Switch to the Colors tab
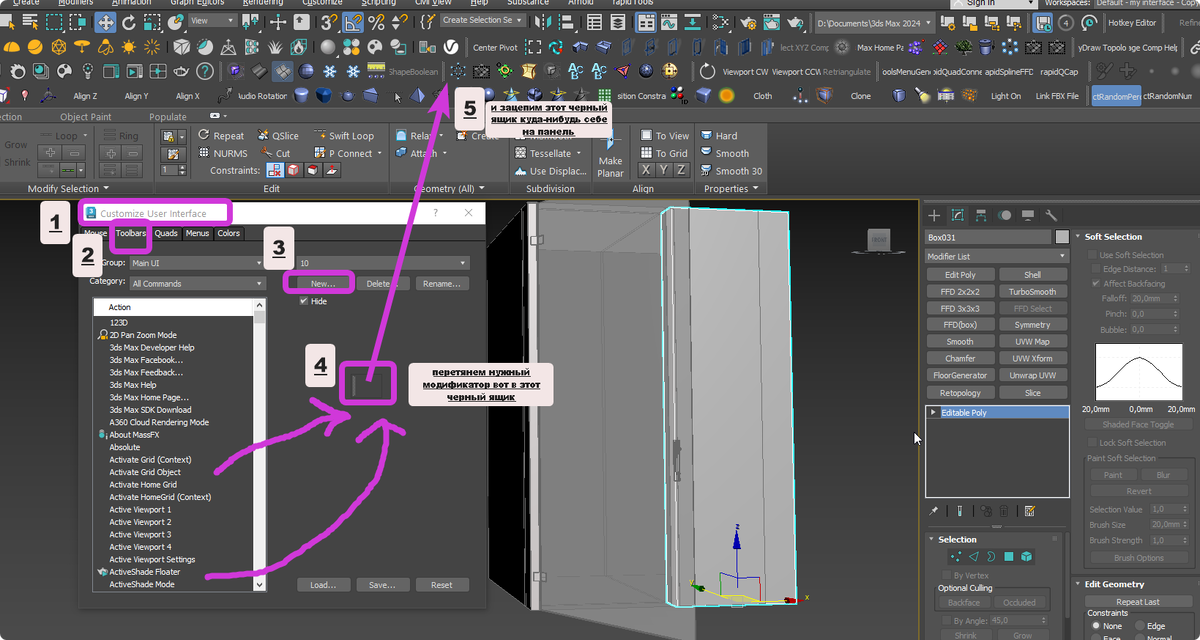 click(x=229, y=233)
